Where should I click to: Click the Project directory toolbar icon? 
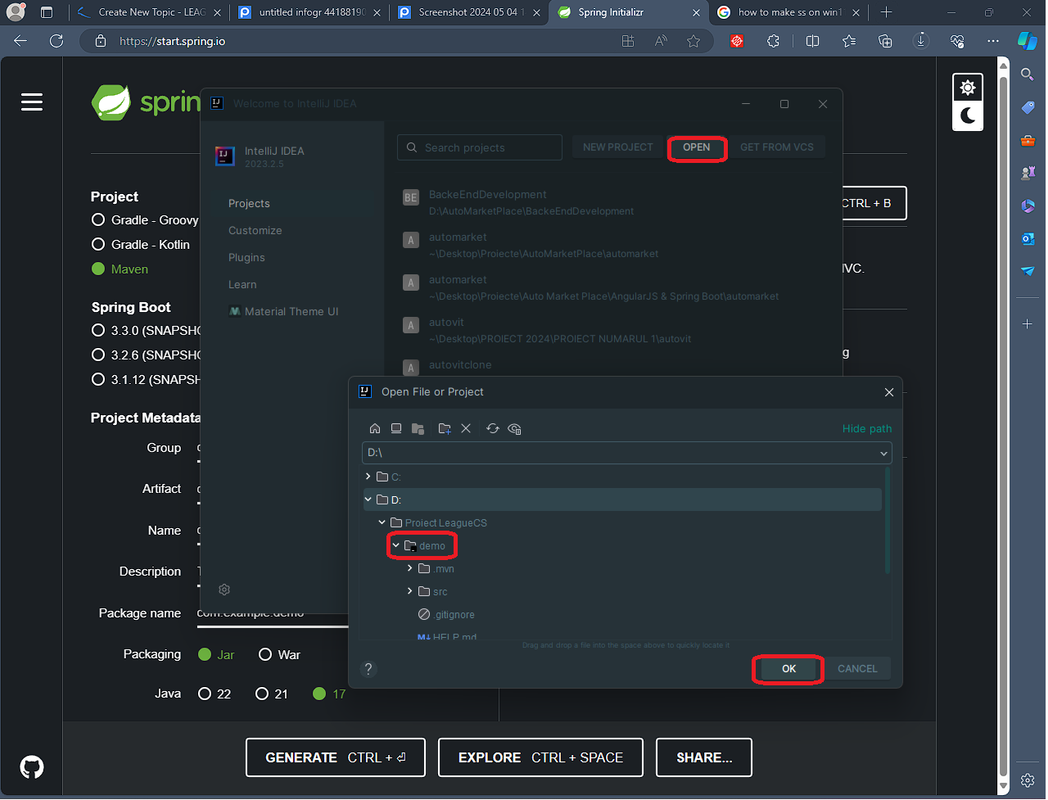(x=418, y=428)
